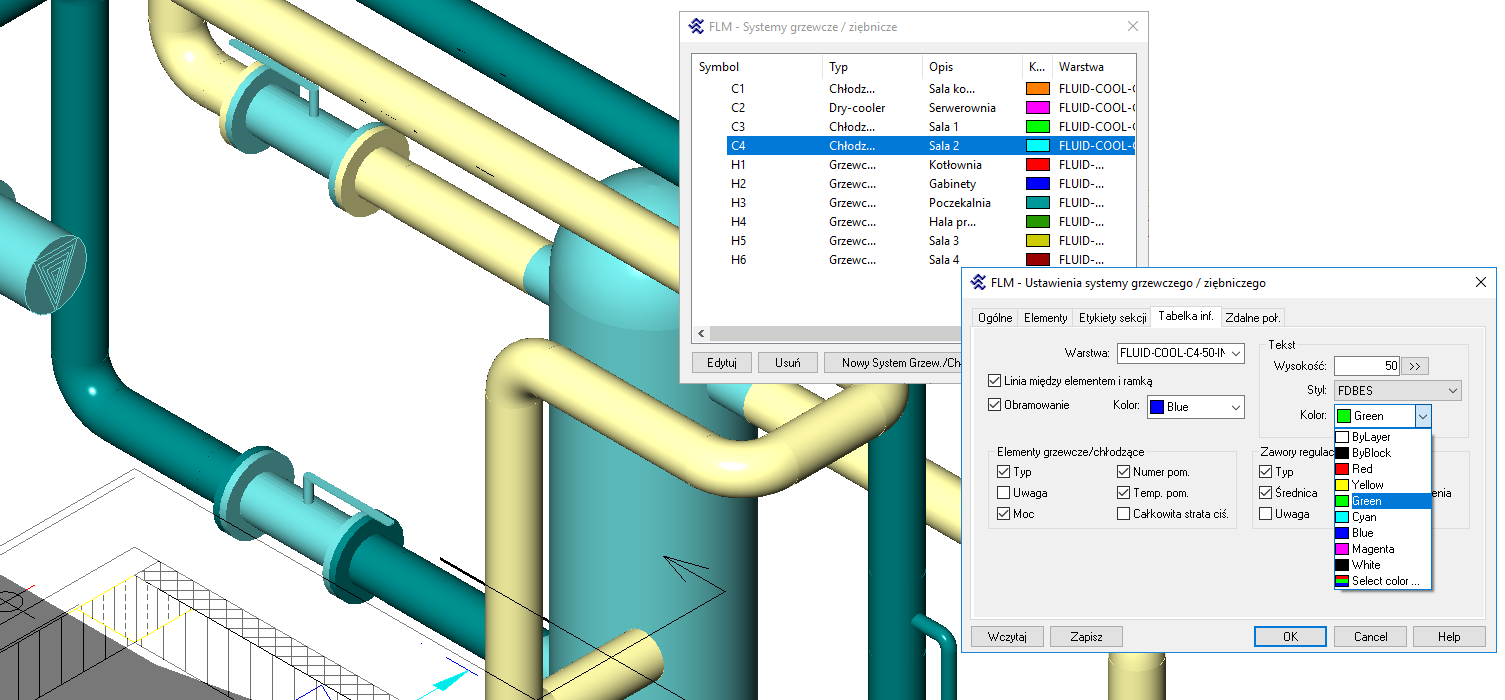Open the Etykiety sekcji tab
Viewport: 1505px width, 700px height.
[1112, 318]
